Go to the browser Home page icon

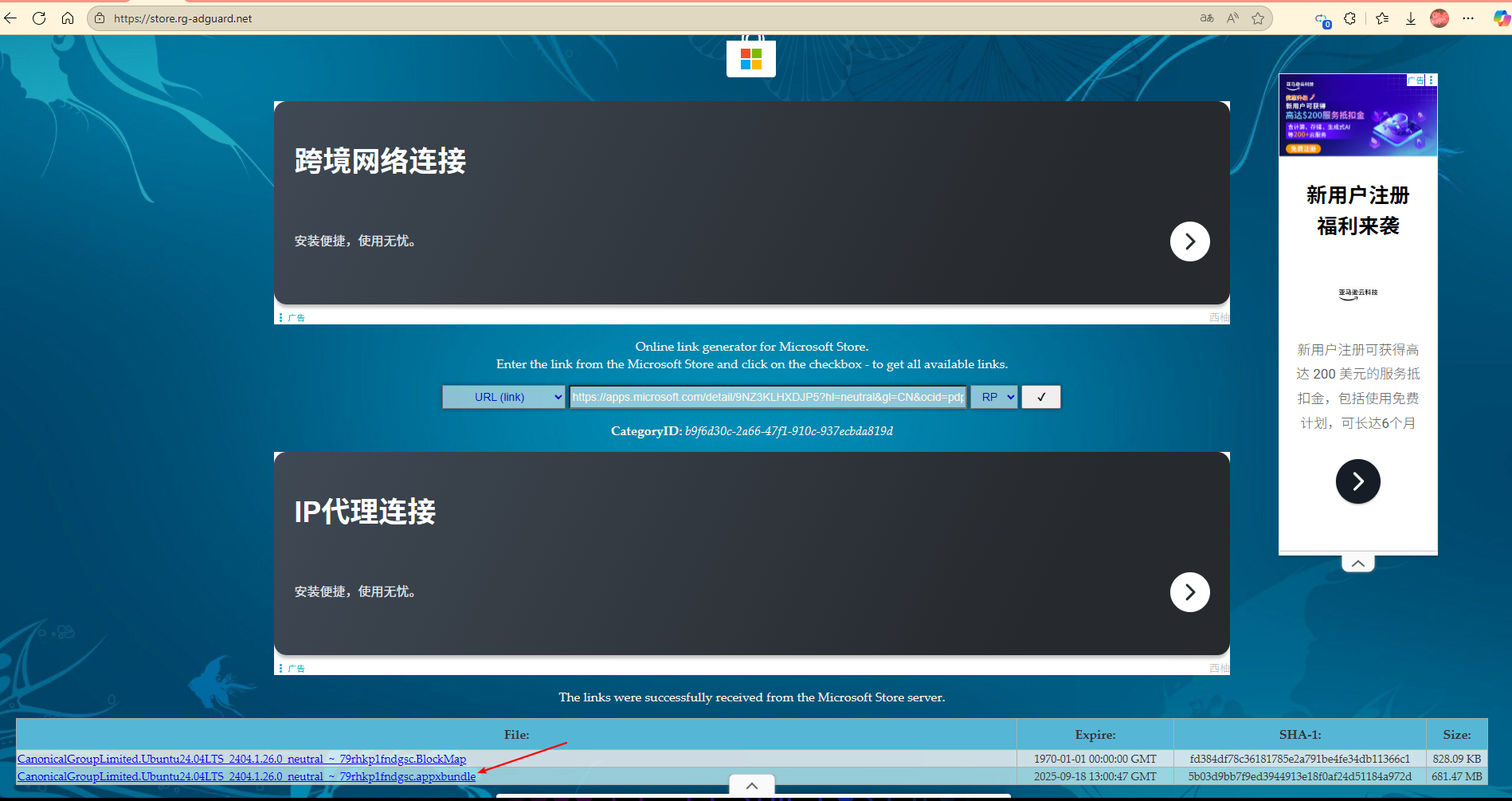[68, 18]
